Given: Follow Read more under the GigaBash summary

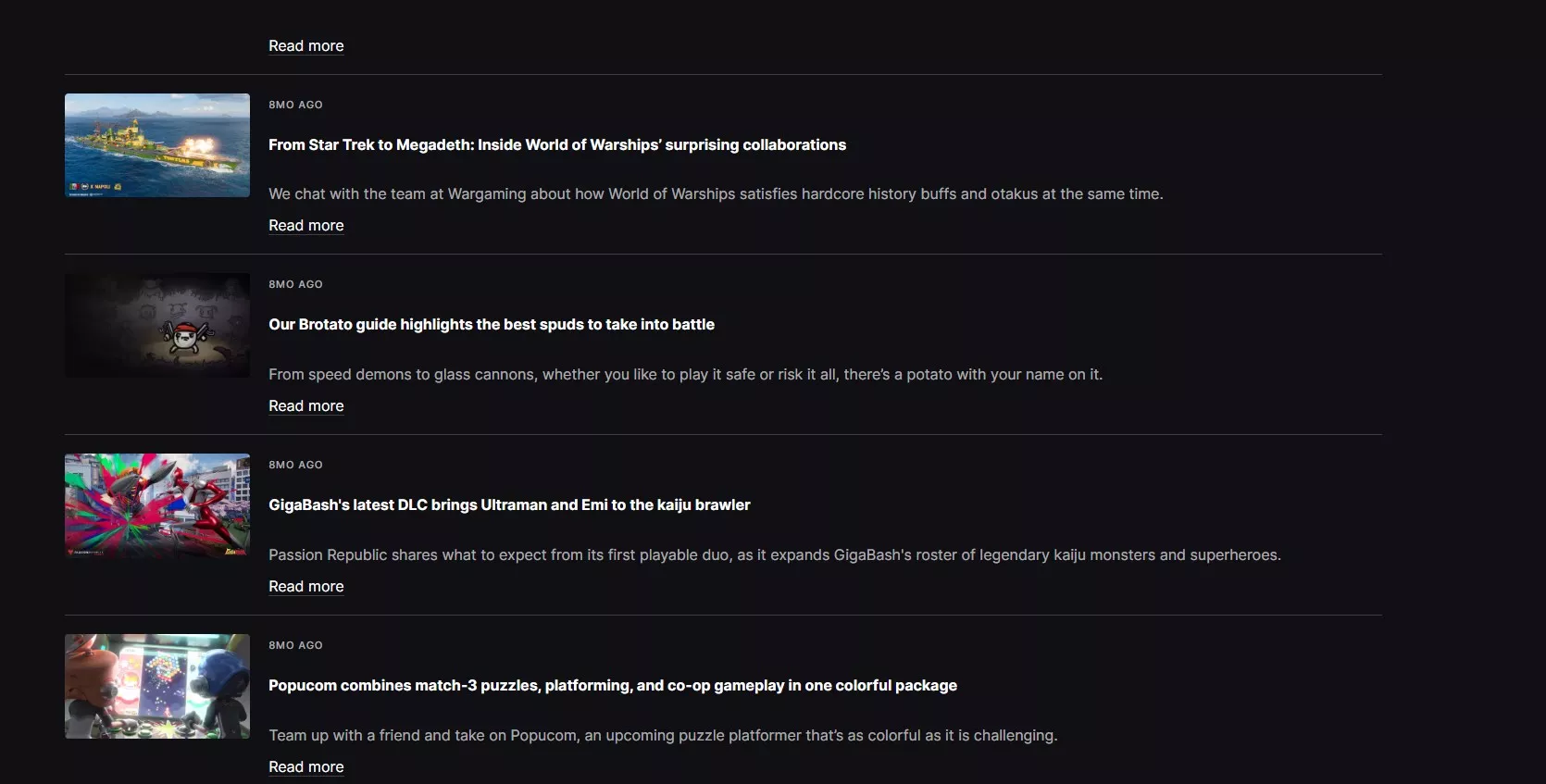Looking at the screenshot, I should pos(305,587).
